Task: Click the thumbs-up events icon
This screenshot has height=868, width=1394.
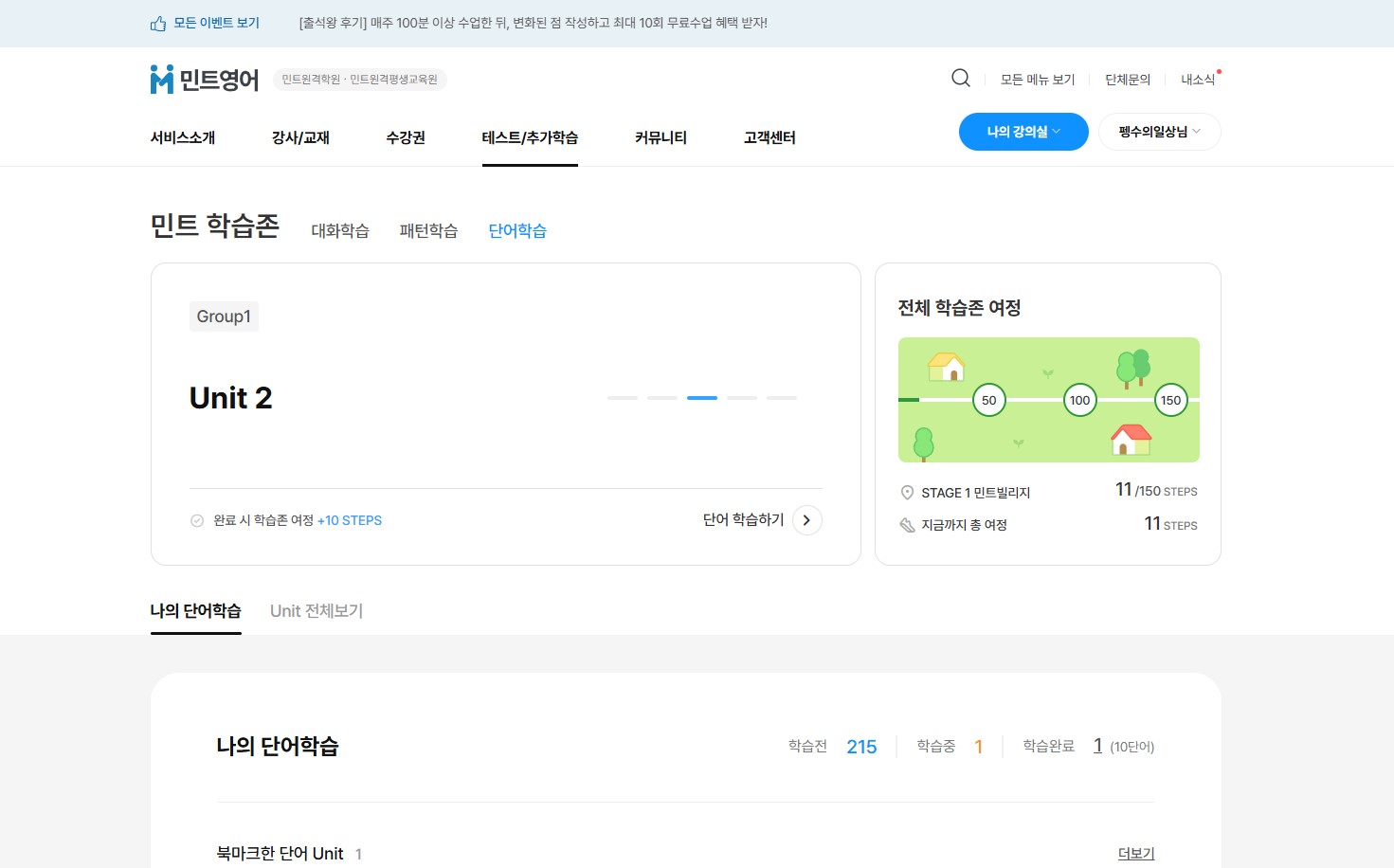Action: click(158, 24)
